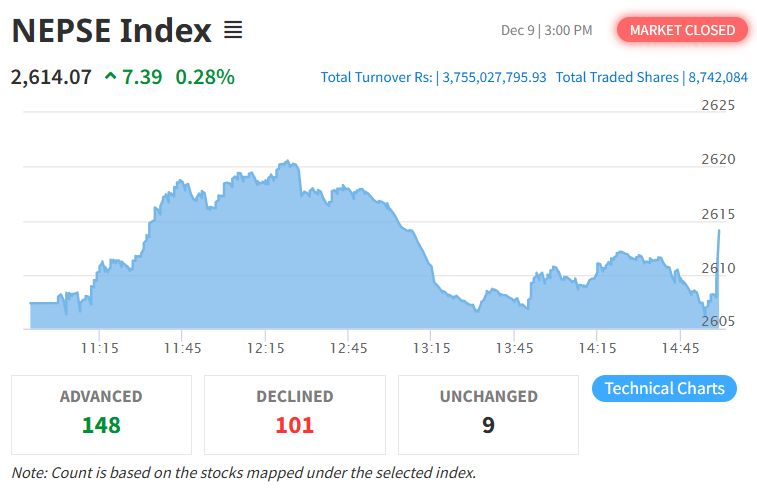Image resolution: width=757 pixels, height=494 pixels.
Task: Click the 2620 price axis label
Action: (718, 159)
